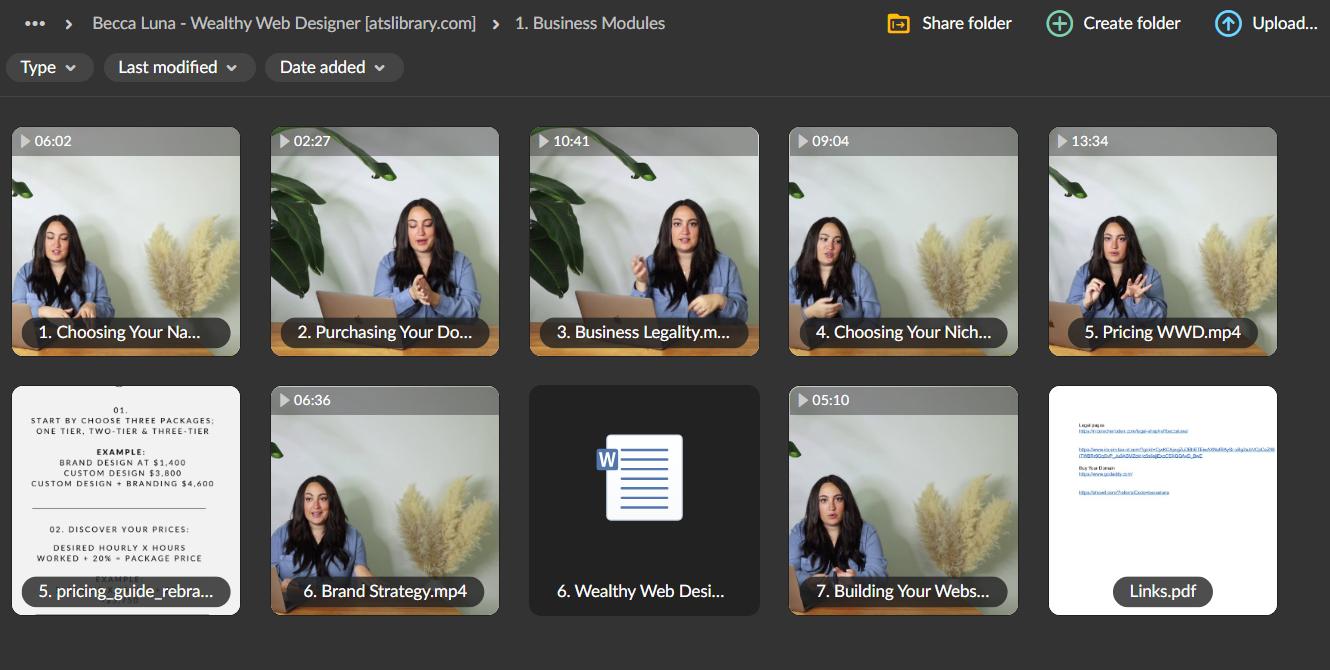Play the 6. Brand Strategy.mp4 video
This screenshot has height=670, width=1330.
pos(385,500)
